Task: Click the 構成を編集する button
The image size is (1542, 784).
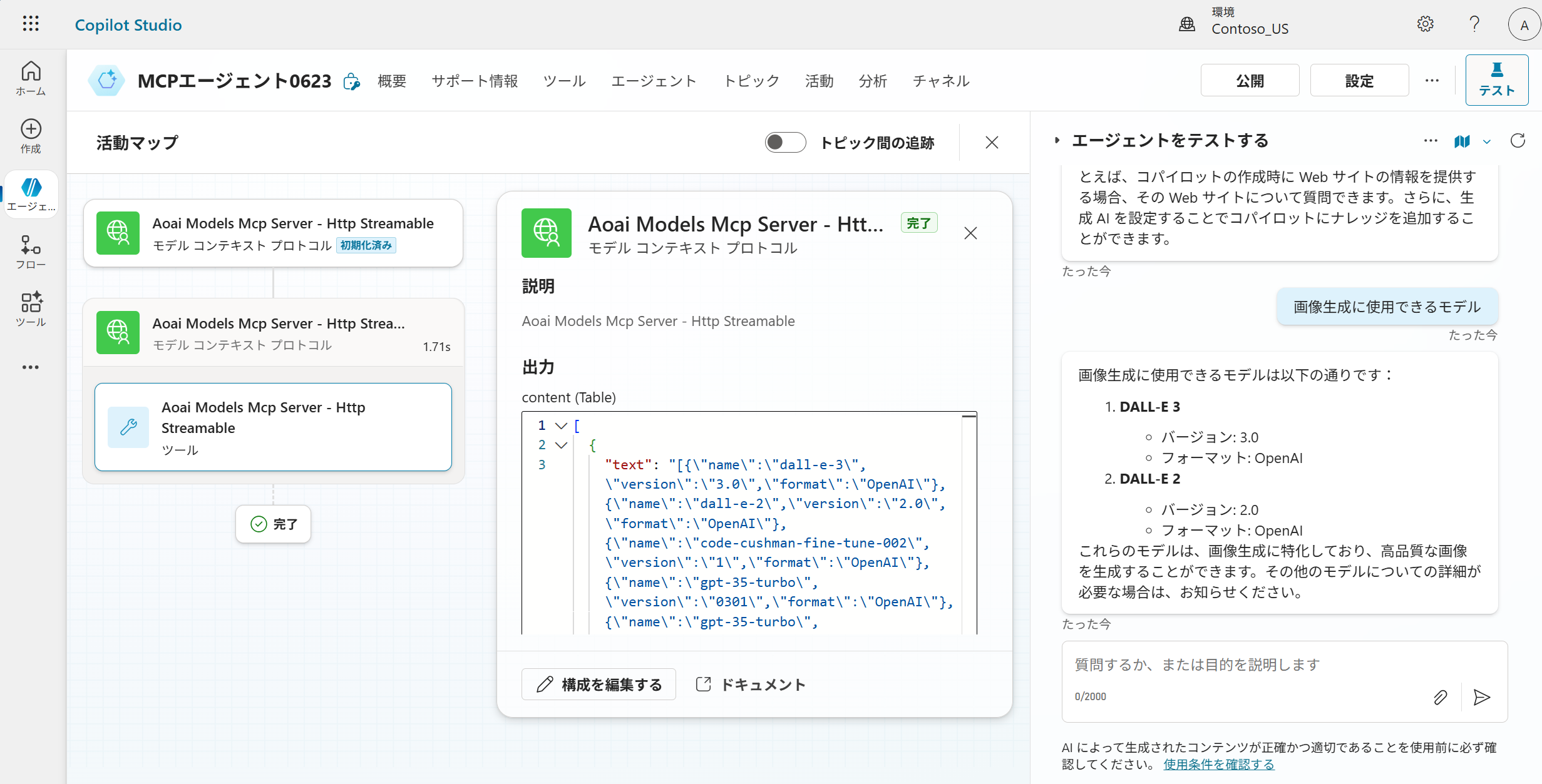Action: [x=599, y=685]
